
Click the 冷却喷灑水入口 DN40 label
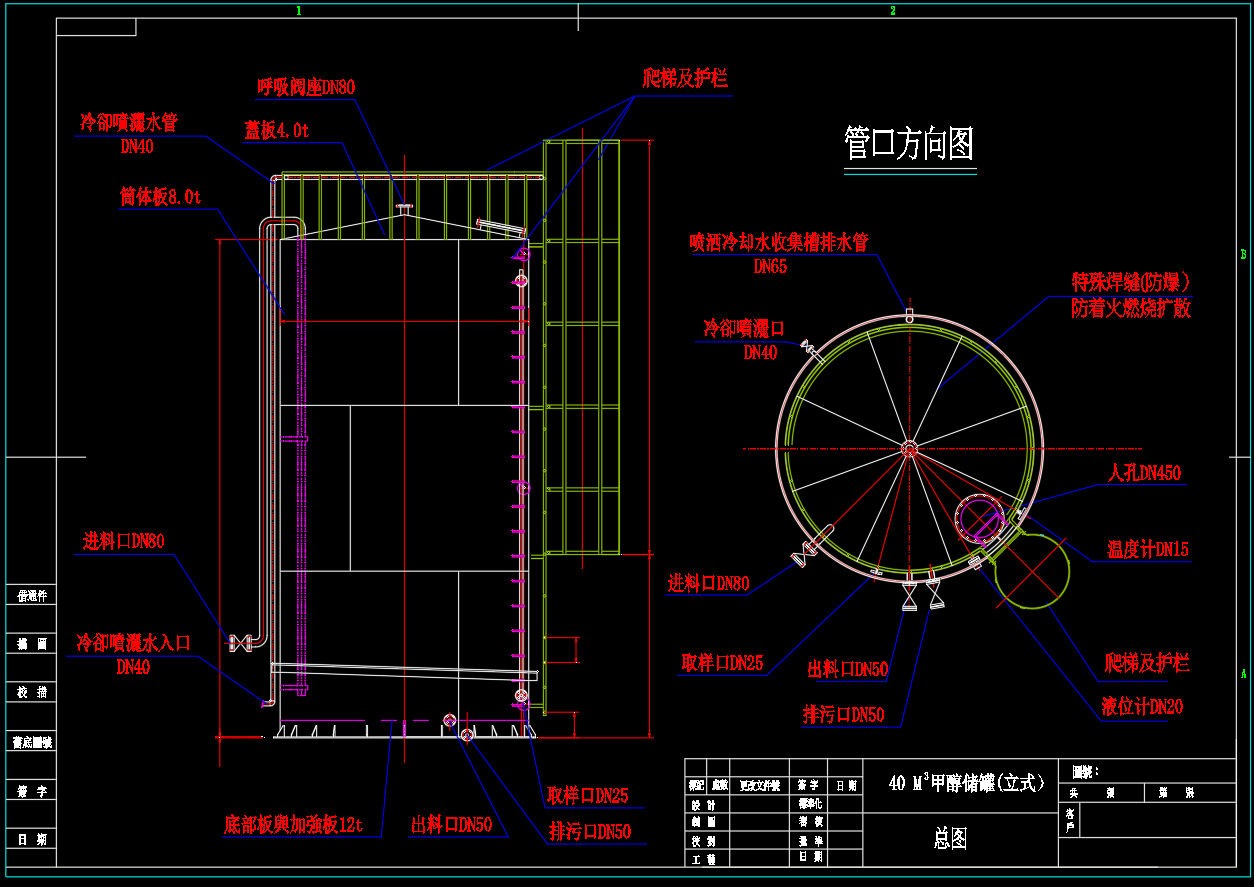[x=133, y=654]
